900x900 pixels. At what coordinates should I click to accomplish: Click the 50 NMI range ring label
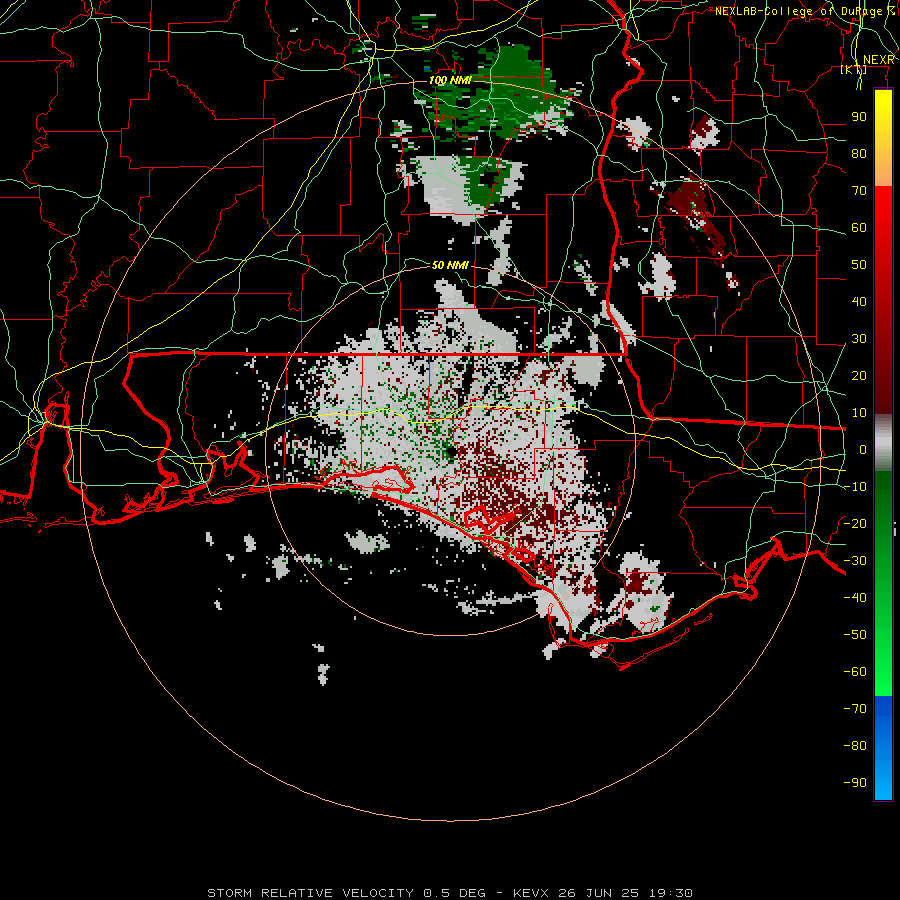tap(450, 265)
